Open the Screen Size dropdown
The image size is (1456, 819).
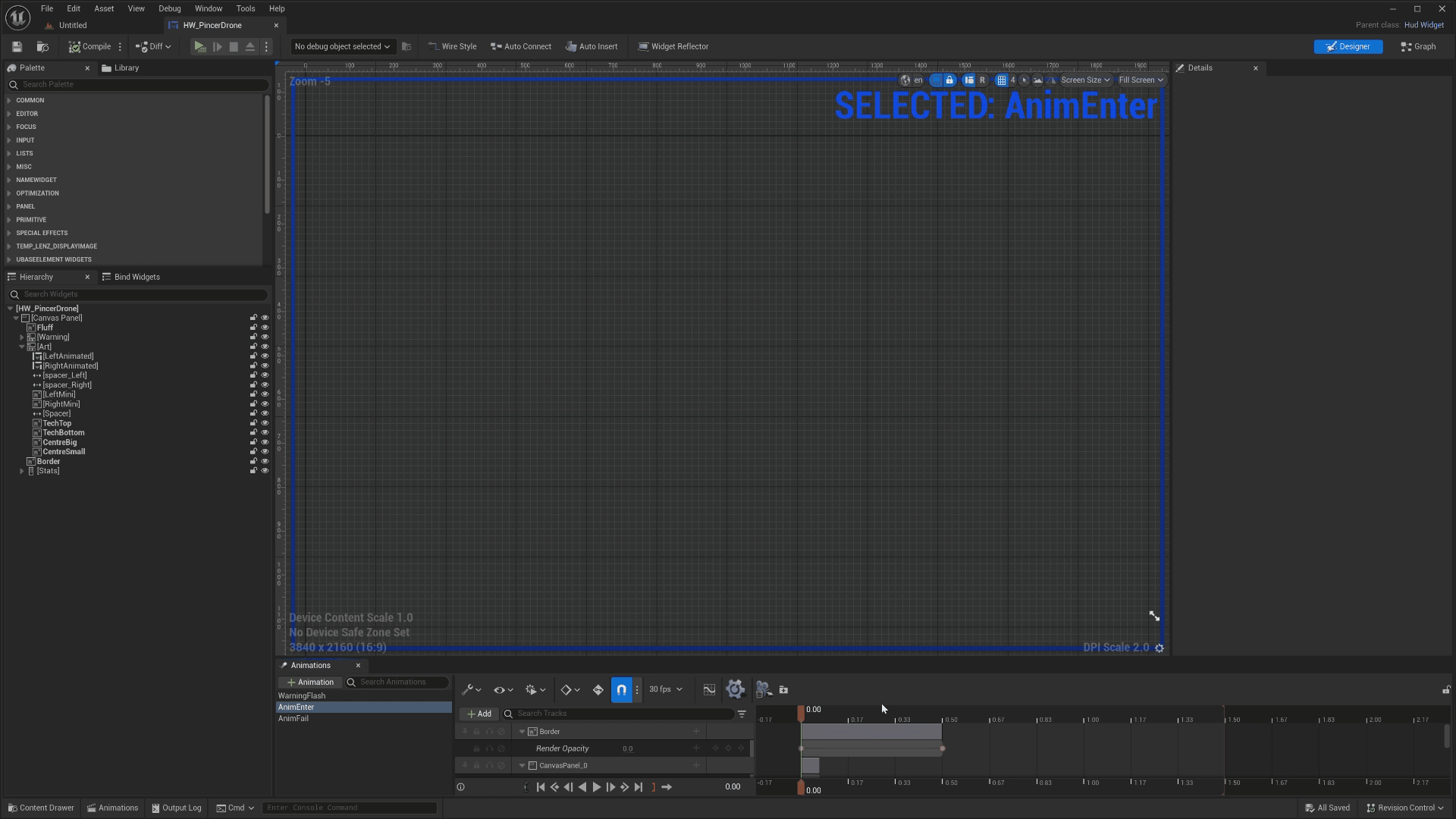pos(1085,80)
